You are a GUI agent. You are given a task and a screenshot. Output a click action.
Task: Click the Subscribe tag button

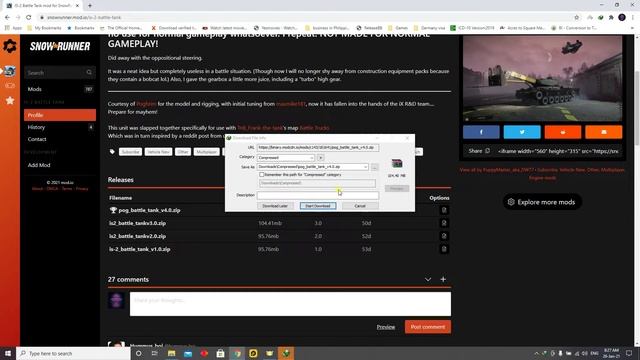click(130, 152)
